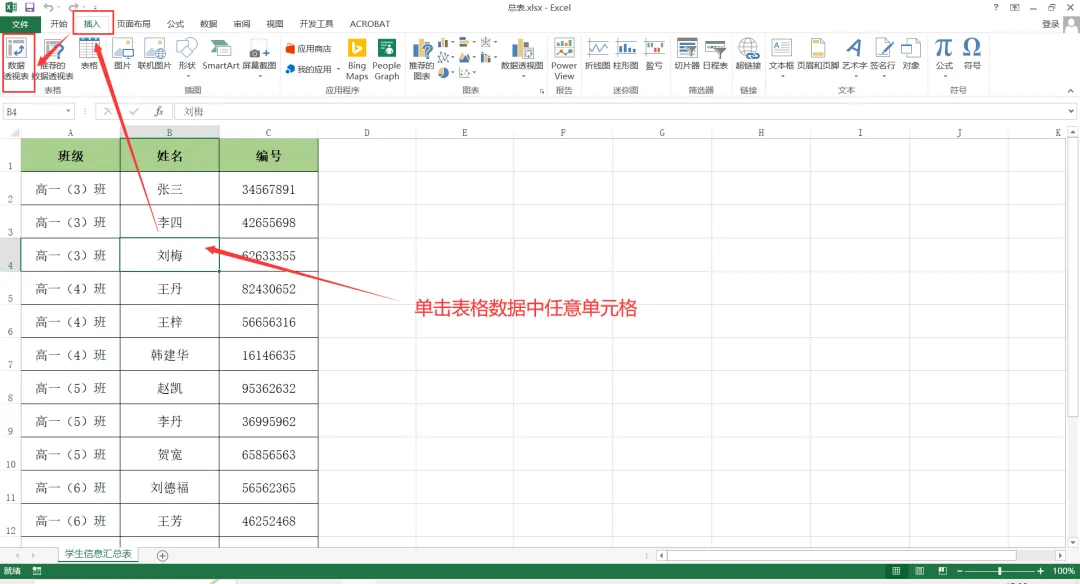Open the WordArt (艺术字) gallery
This screenshot has height=584, width=1080.
click(854, 57)
